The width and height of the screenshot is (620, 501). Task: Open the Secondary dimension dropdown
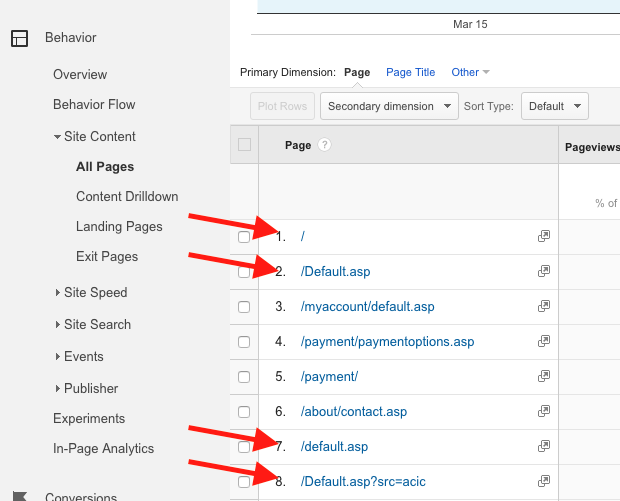[x=388, y=106]
